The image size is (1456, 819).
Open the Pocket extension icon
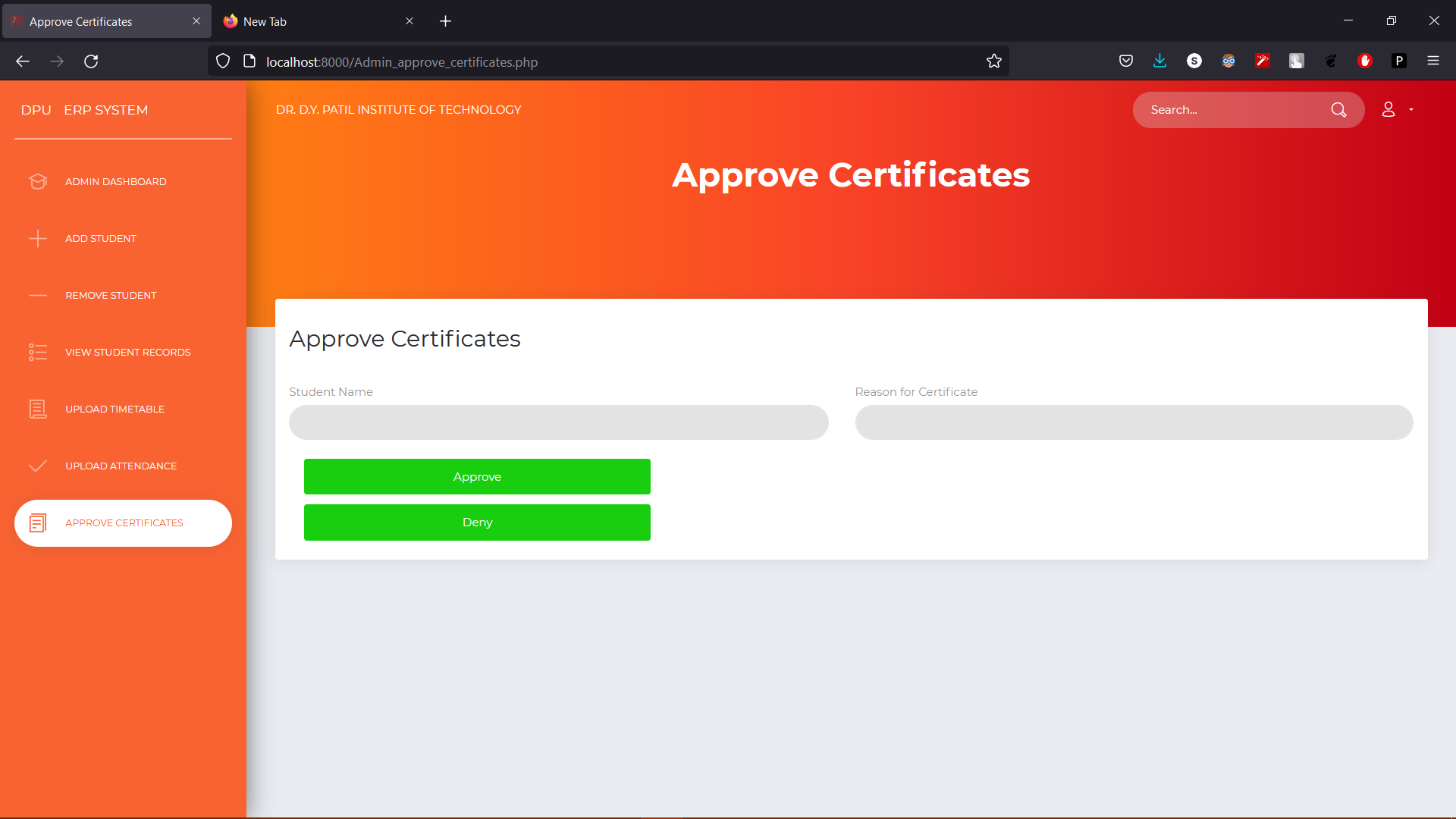(x=1125, y=61)
